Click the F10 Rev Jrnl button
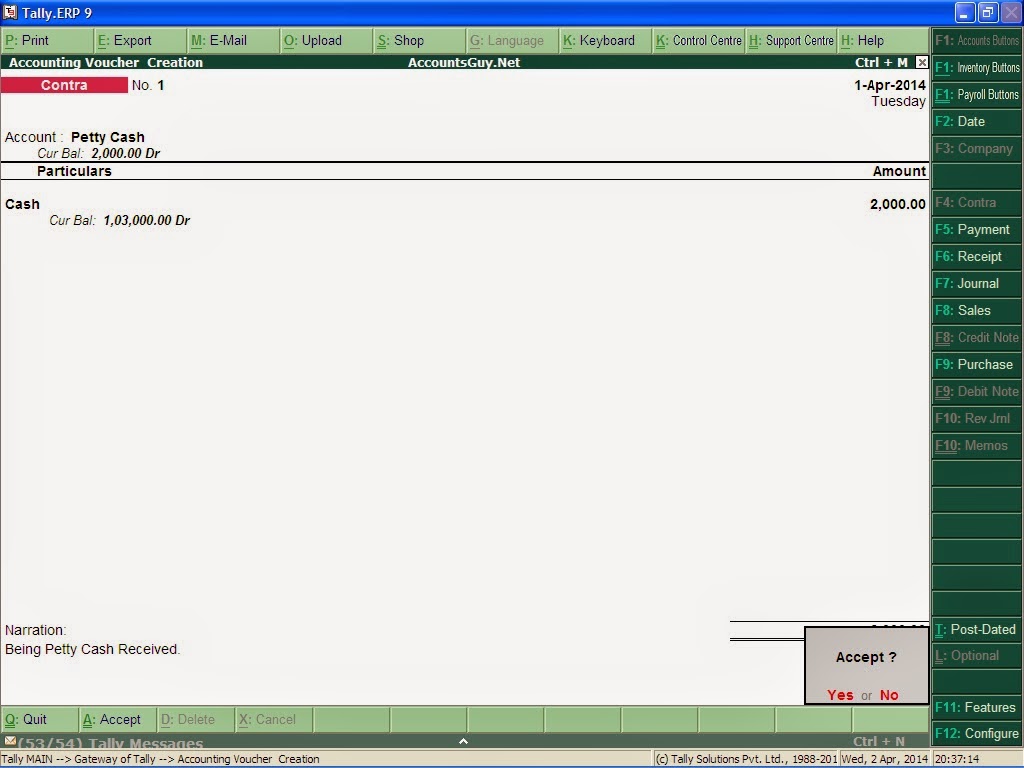 (976, 419)
